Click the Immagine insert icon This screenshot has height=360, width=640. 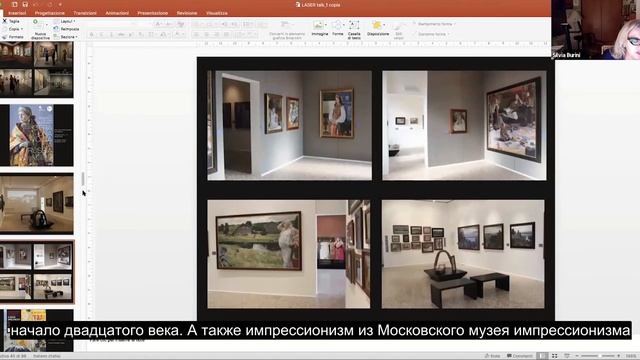point(318,25)
